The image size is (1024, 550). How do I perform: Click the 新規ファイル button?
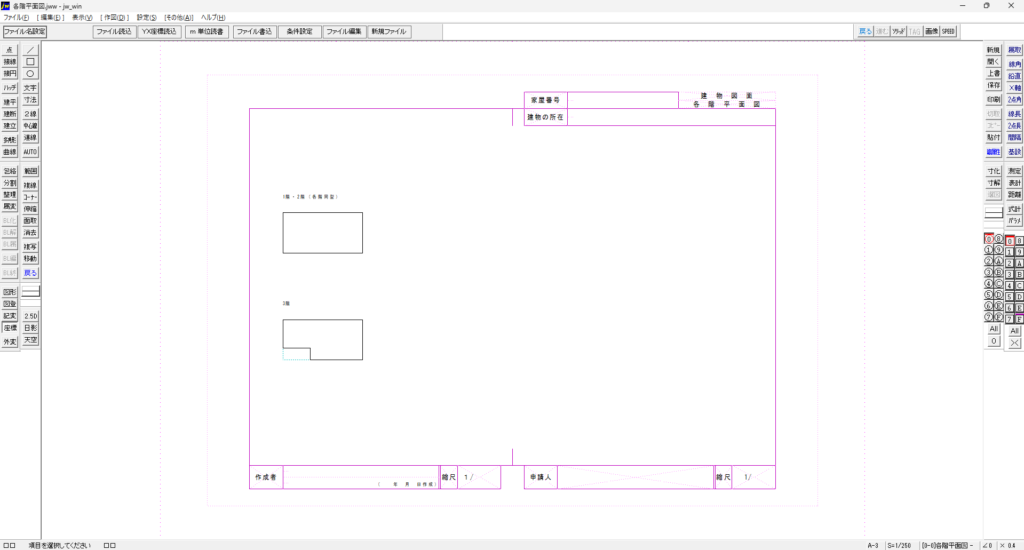click(389, 31)
